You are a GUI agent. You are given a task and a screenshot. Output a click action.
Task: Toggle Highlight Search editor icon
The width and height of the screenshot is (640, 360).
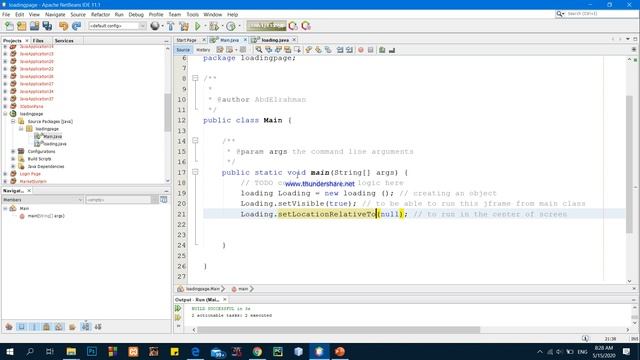[x=288, y=50]
